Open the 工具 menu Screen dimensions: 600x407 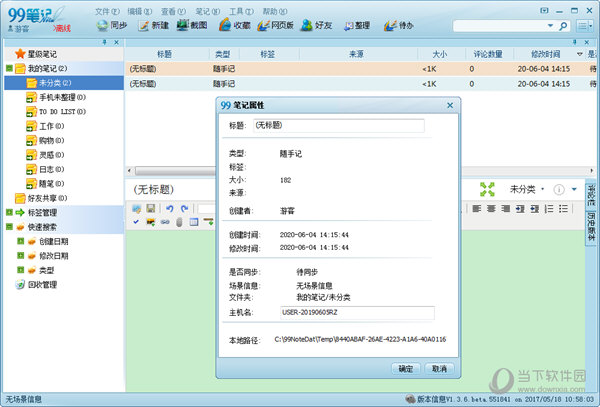coord(241,11)
